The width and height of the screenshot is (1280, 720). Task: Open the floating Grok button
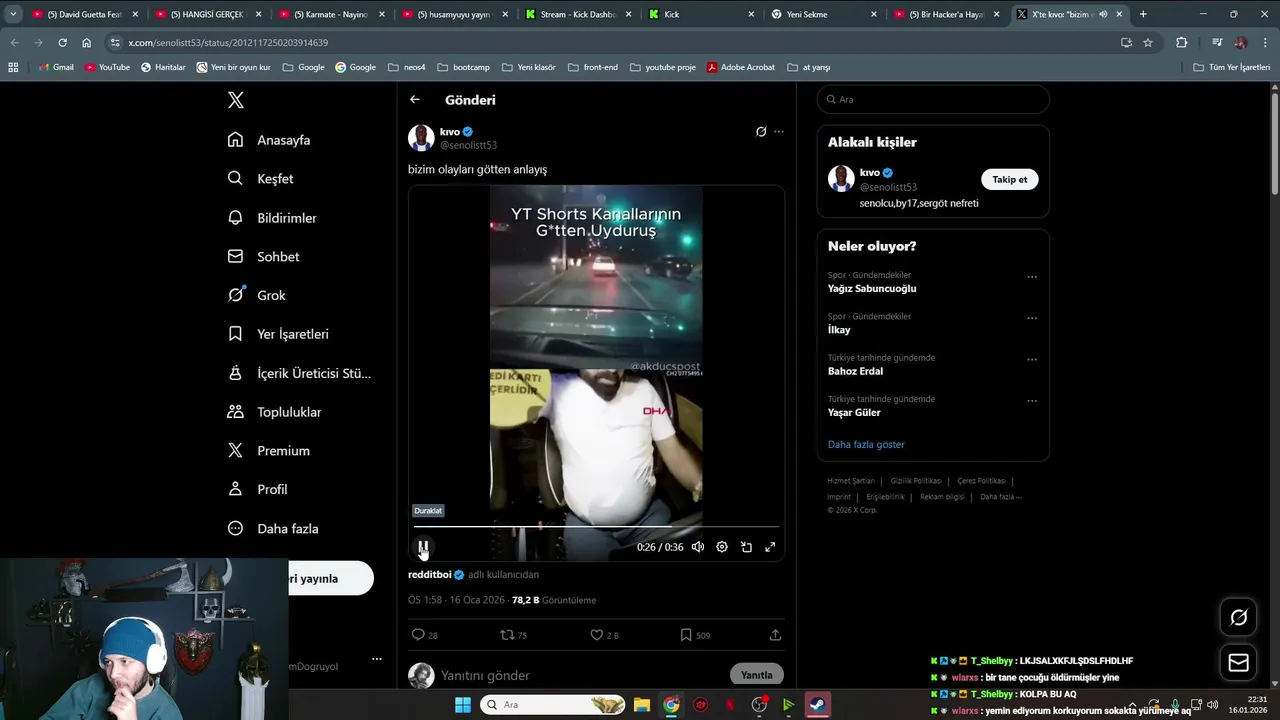click(x=1238, y=618)
